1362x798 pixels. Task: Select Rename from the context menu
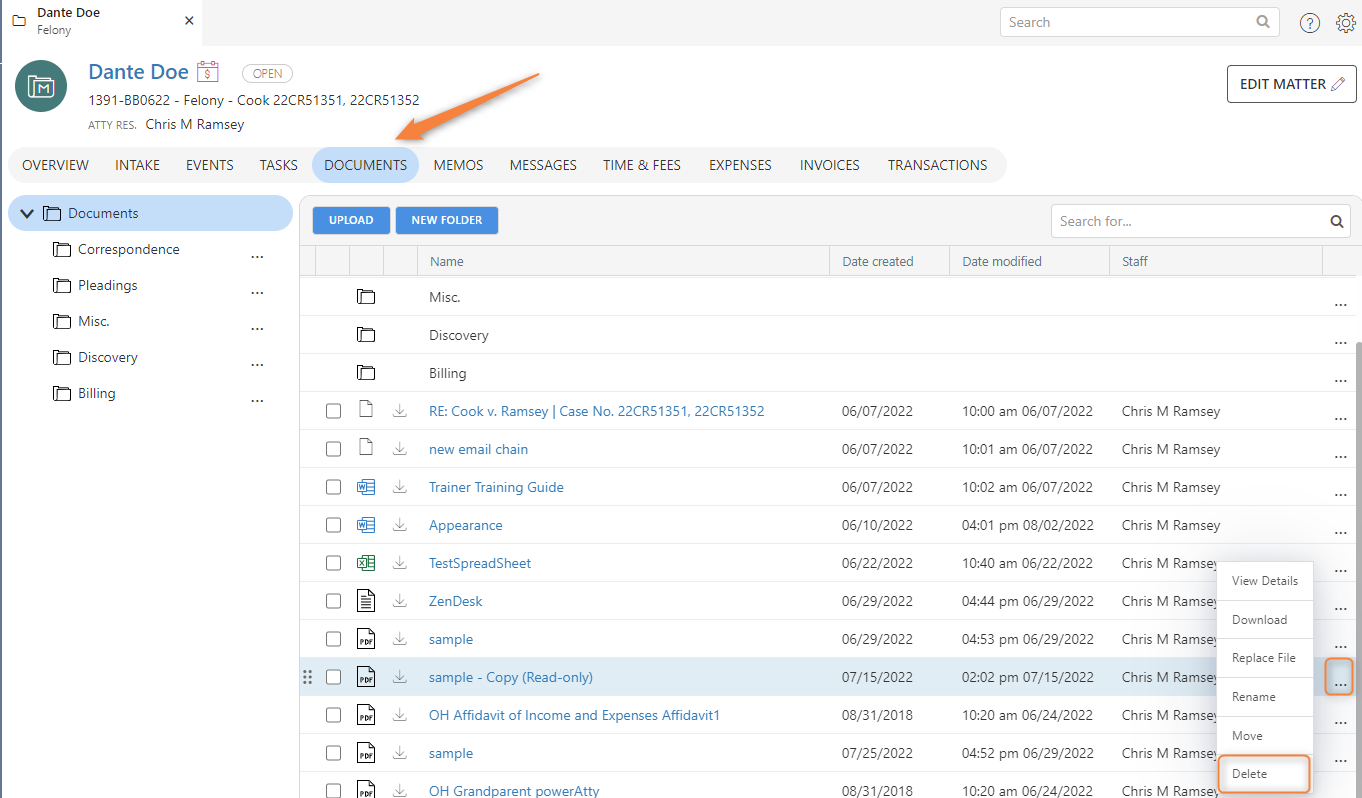click(x=1253, y=696)
